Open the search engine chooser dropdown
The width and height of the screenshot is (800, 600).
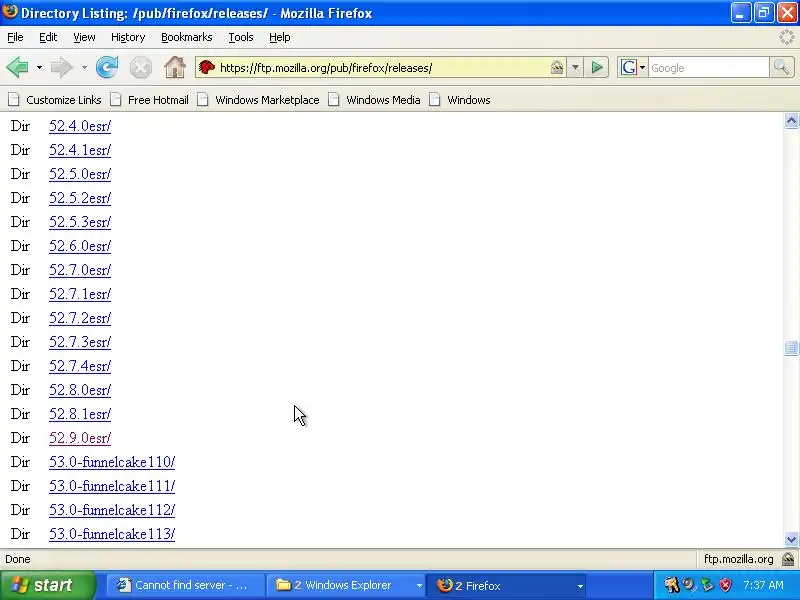click(642, 67)
